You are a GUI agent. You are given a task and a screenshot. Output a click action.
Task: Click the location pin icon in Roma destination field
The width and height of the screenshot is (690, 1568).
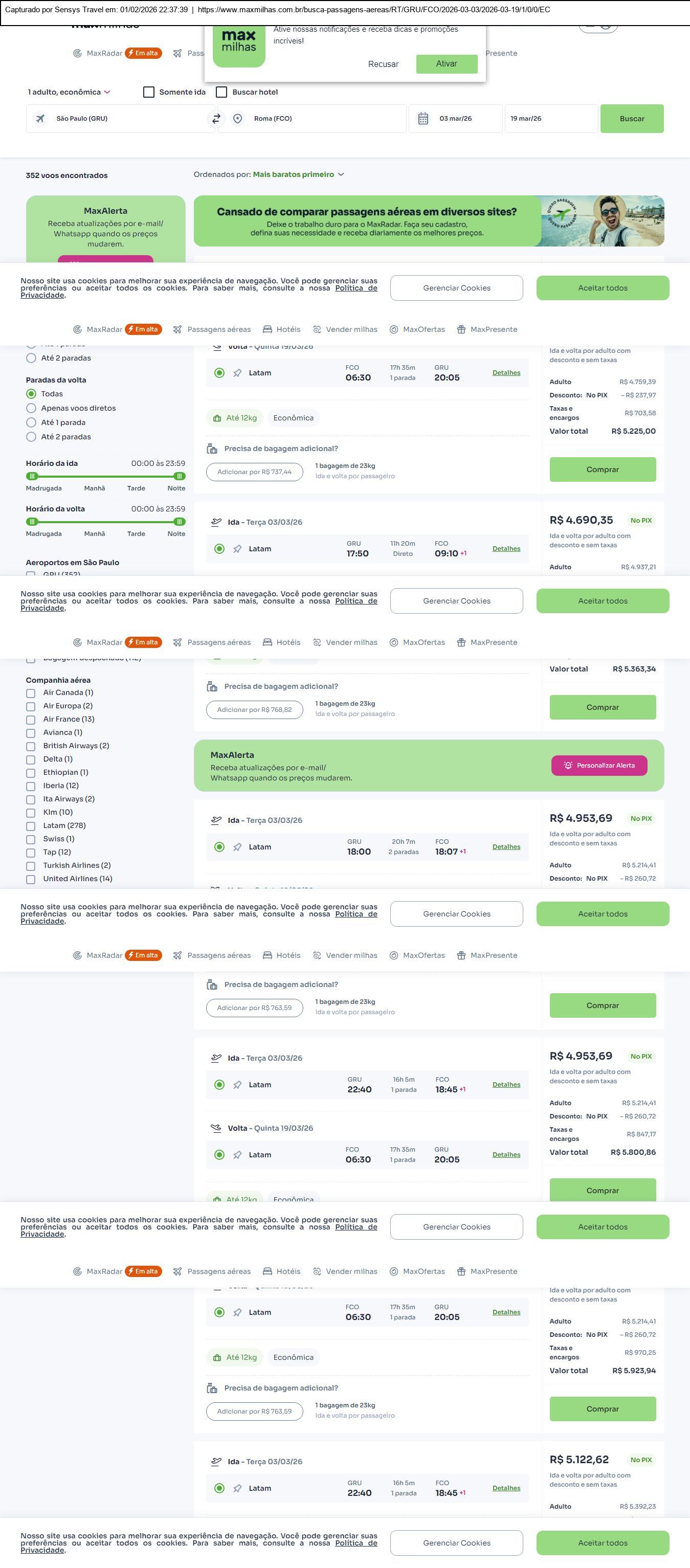click(237, 119)
